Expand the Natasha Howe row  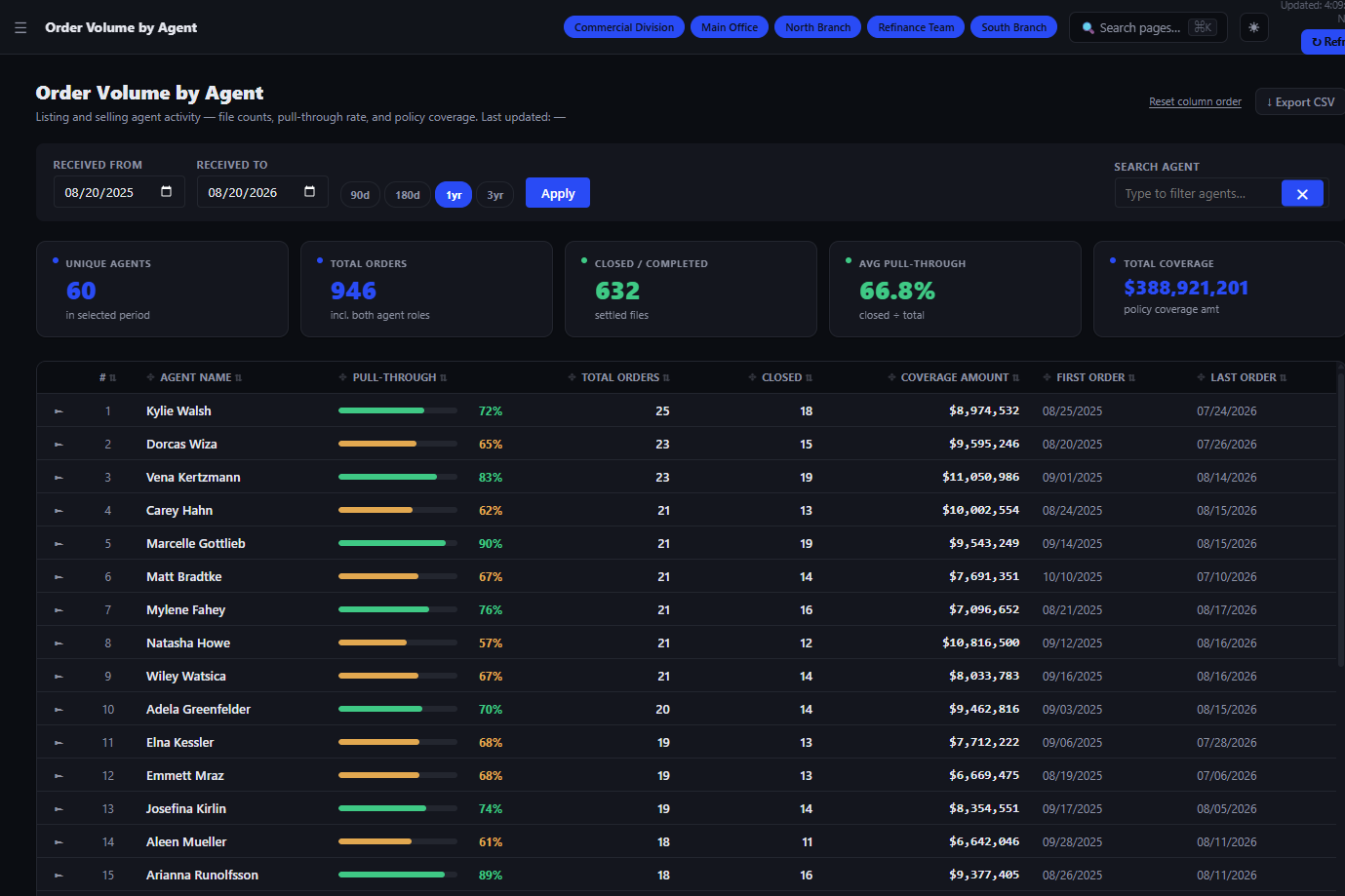[58, 643]
